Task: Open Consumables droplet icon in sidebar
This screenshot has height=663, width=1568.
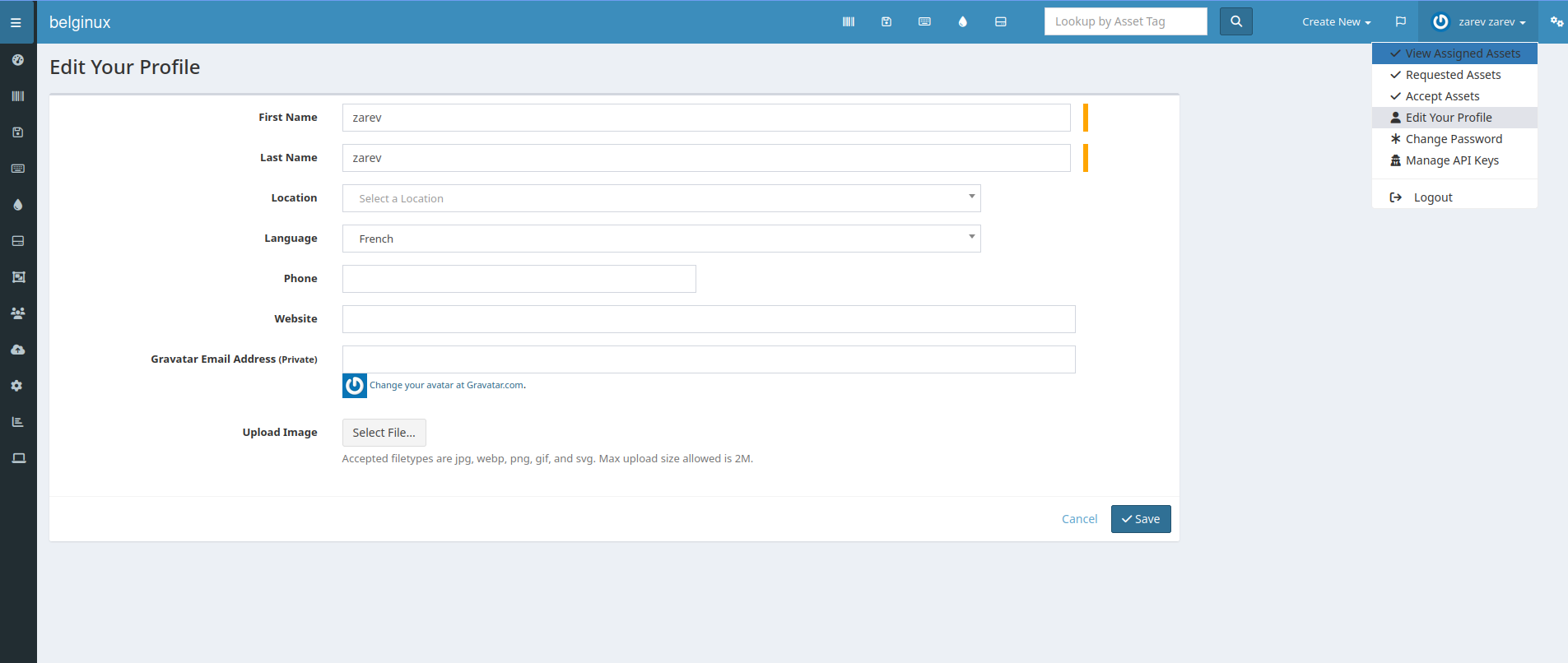Action: [18, 205]
